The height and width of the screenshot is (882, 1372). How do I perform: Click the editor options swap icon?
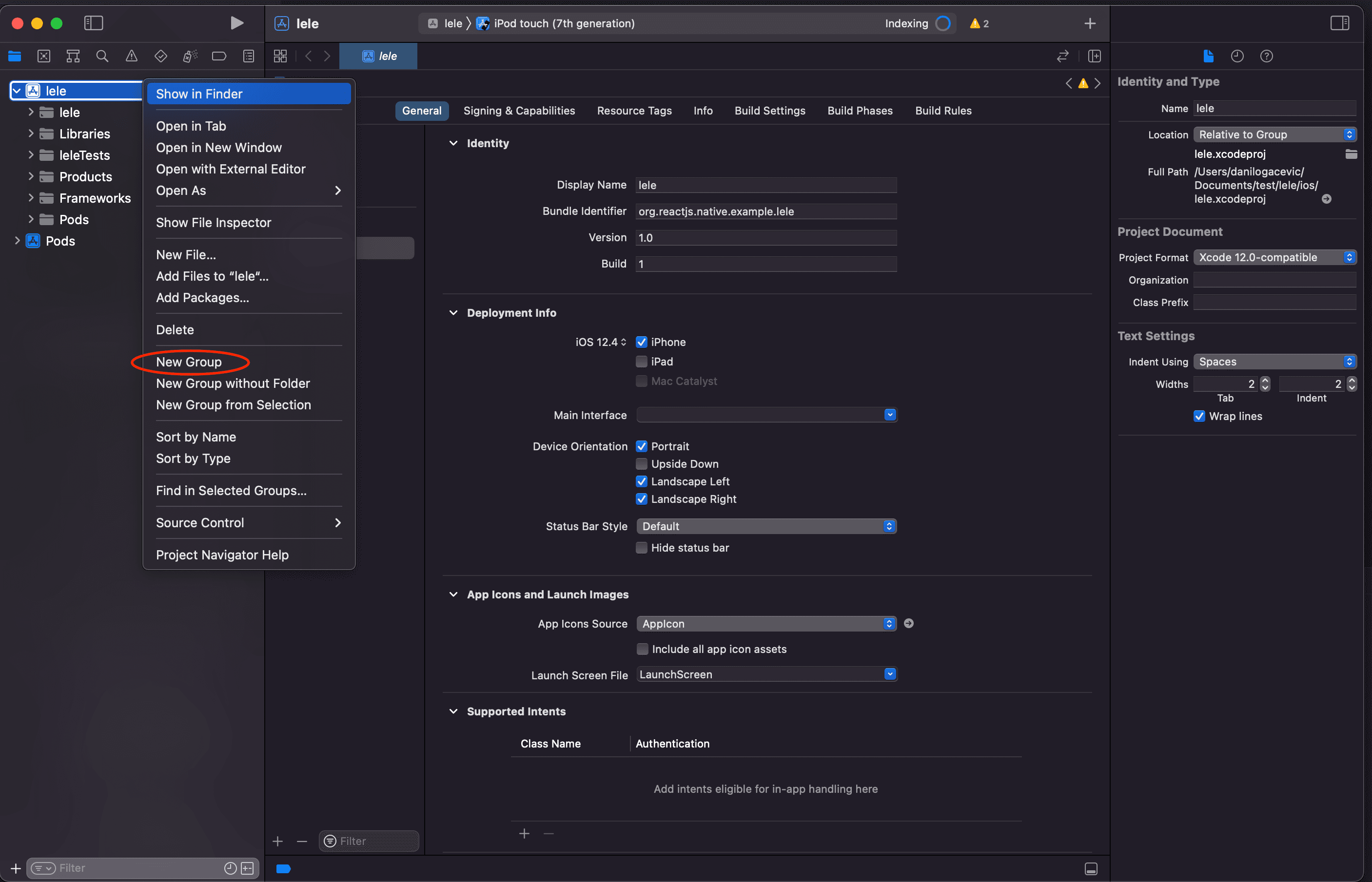[1063, 56]
